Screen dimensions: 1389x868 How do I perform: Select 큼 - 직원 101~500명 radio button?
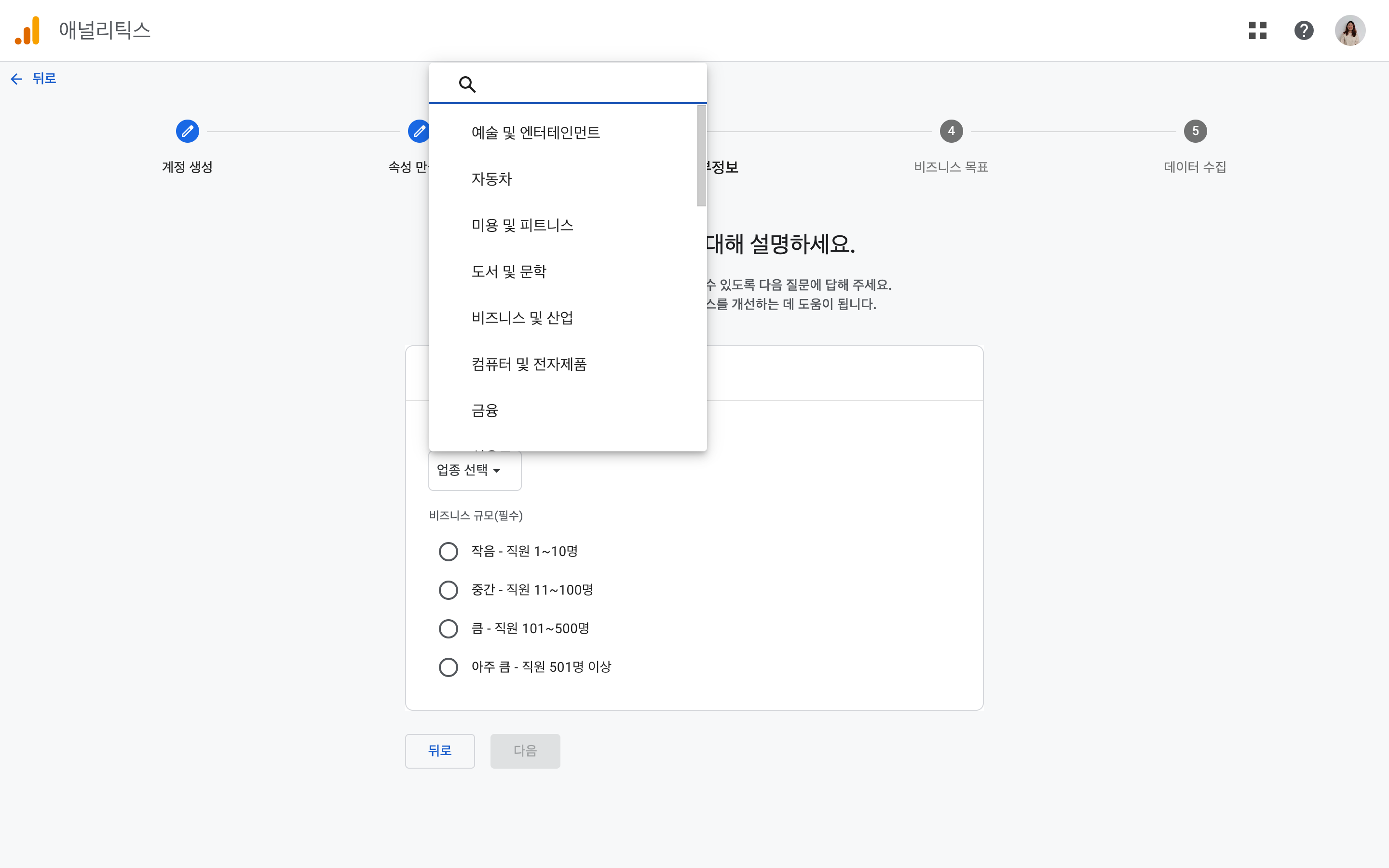(448, 629)
